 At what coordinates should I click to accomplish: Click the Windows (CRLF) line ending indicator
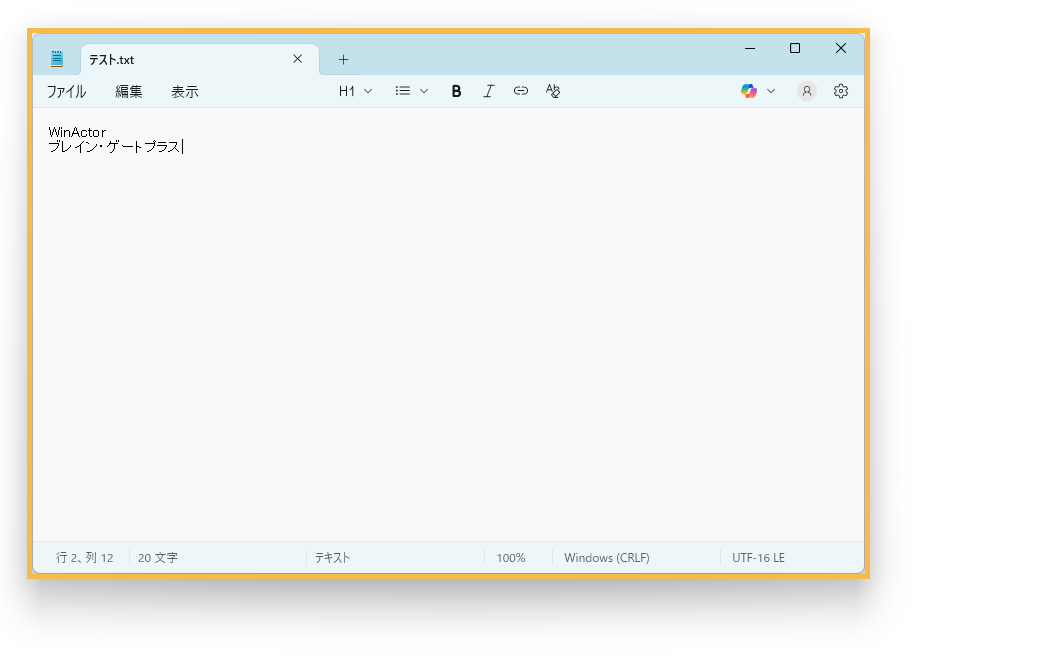pos(607,558)
